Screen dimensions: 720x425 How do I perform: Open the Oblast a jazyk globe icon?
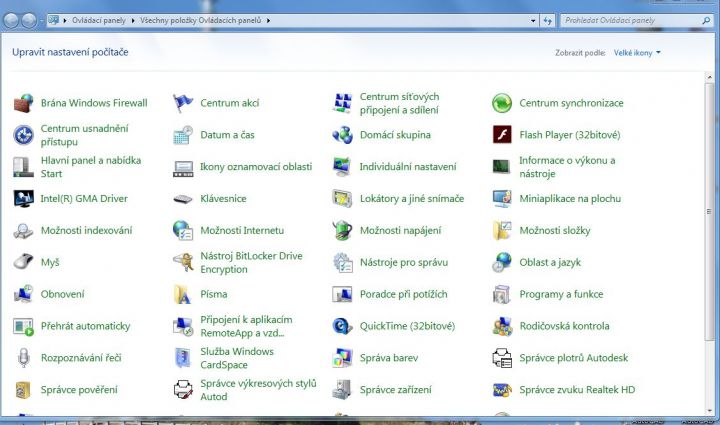[x=502, y=262]
